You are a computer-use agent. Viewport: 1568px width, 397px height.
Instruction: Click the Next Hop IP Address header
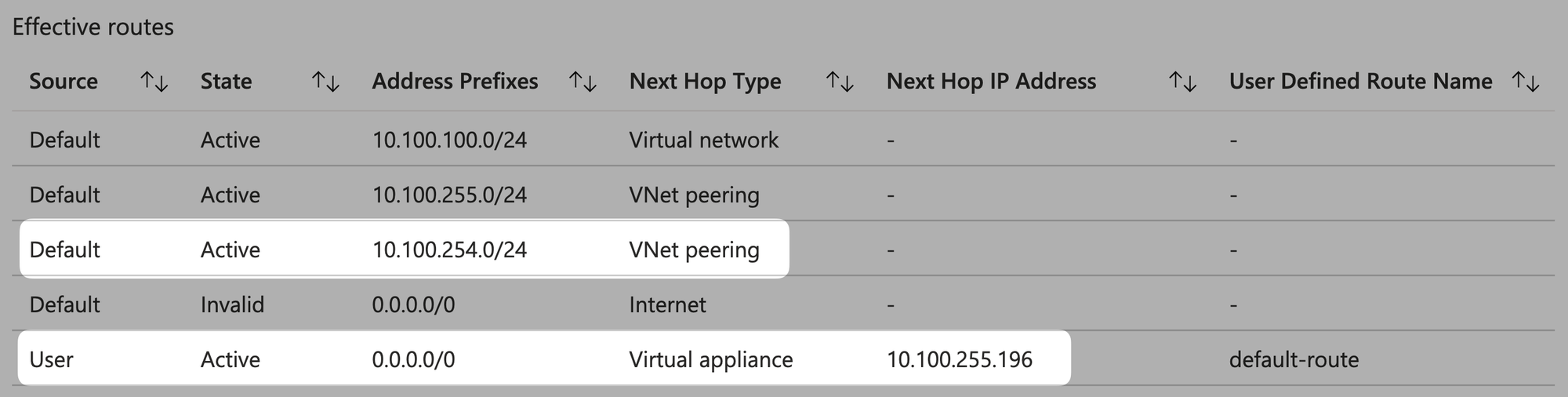[x=991, y=82]
